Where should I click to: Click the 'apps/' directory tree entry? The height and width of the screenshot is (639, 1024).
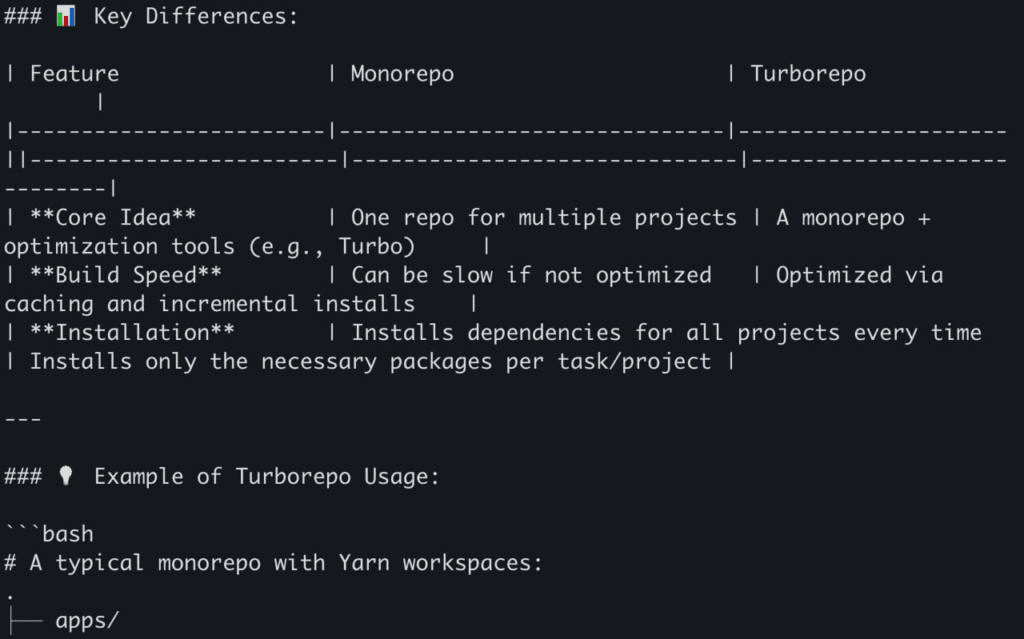(87, 621)
